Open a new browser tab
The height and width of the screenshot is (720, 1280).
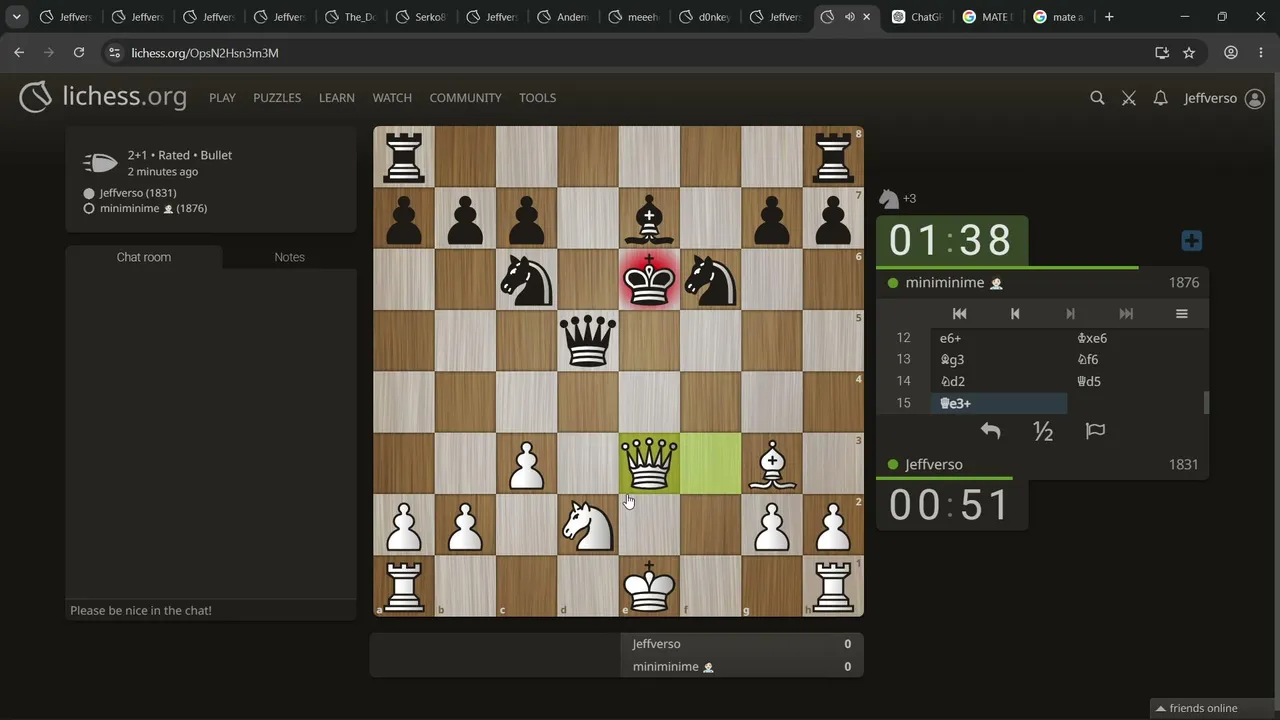(x=1109, y=17)
